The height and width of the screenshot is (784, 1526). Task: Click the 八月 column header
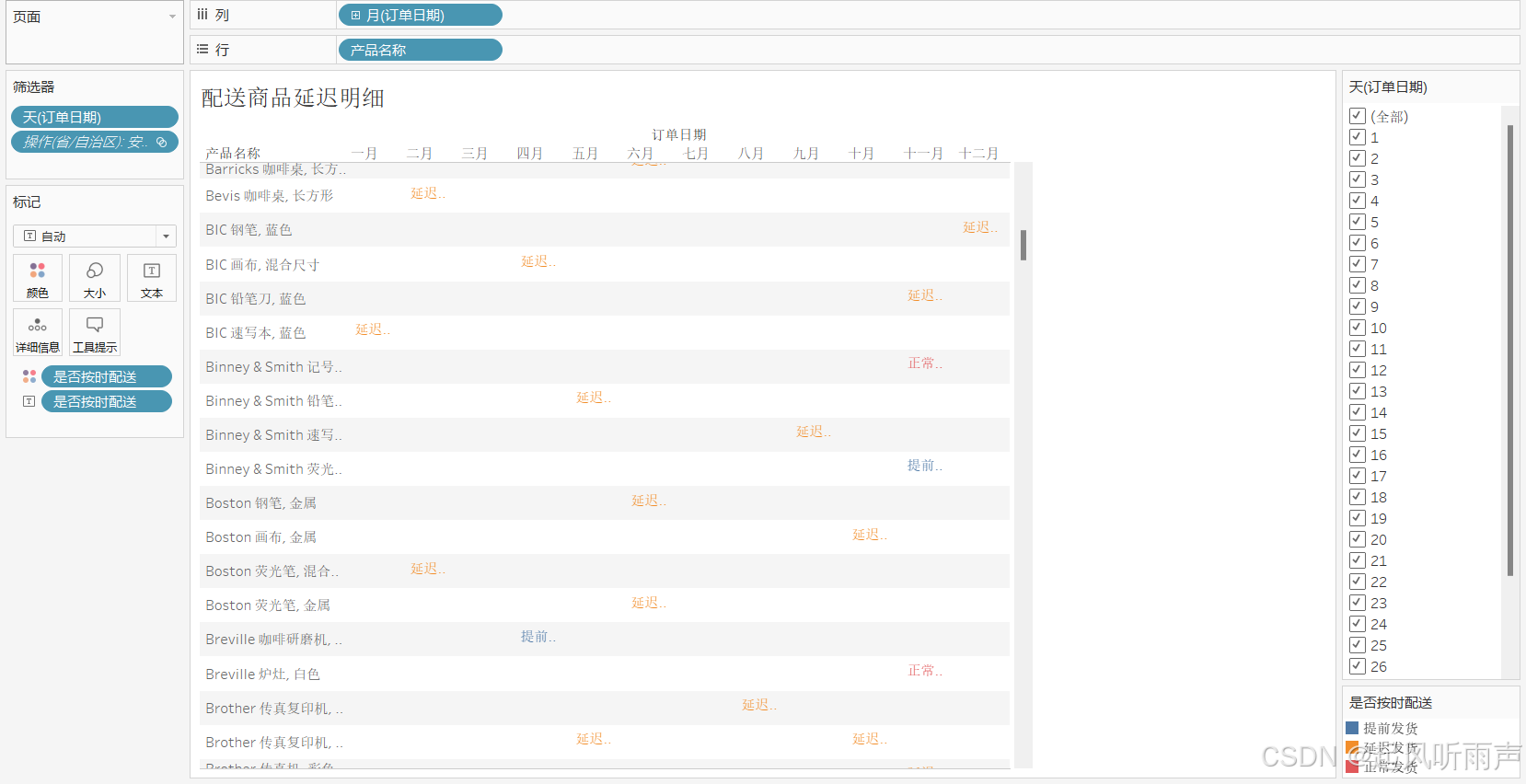[x=751, y=154]
